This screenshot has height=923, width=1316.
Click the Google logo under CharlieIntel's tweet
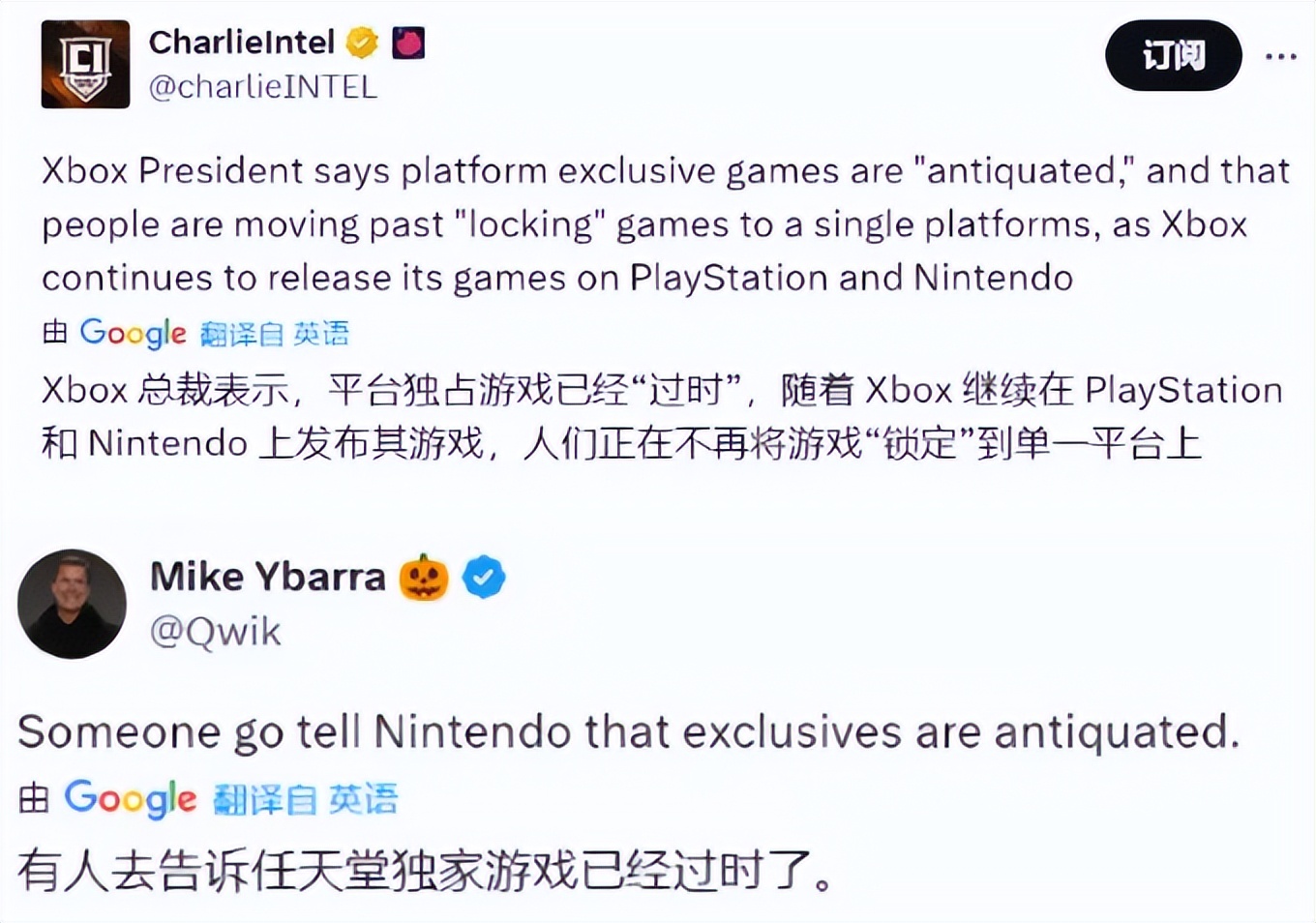(133, 333)
